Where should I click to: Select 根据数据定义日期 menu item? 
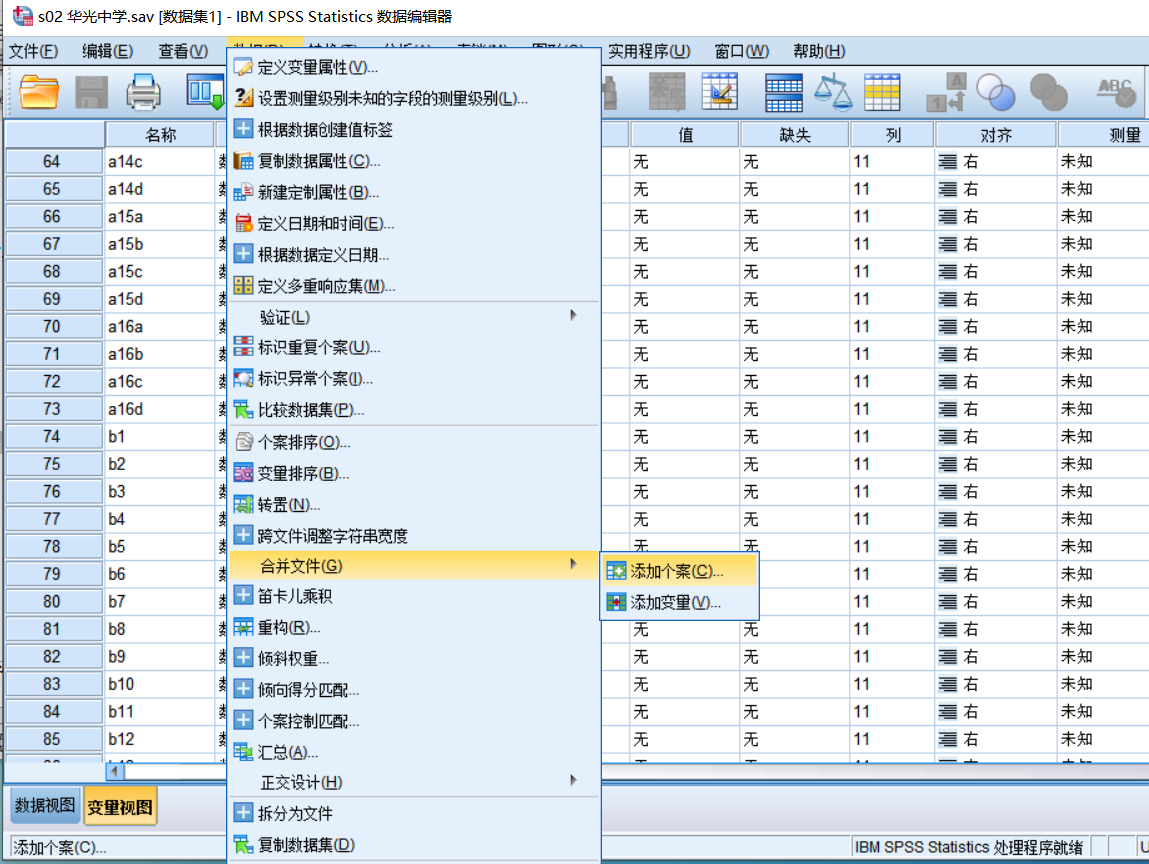(x=414, y=254)
